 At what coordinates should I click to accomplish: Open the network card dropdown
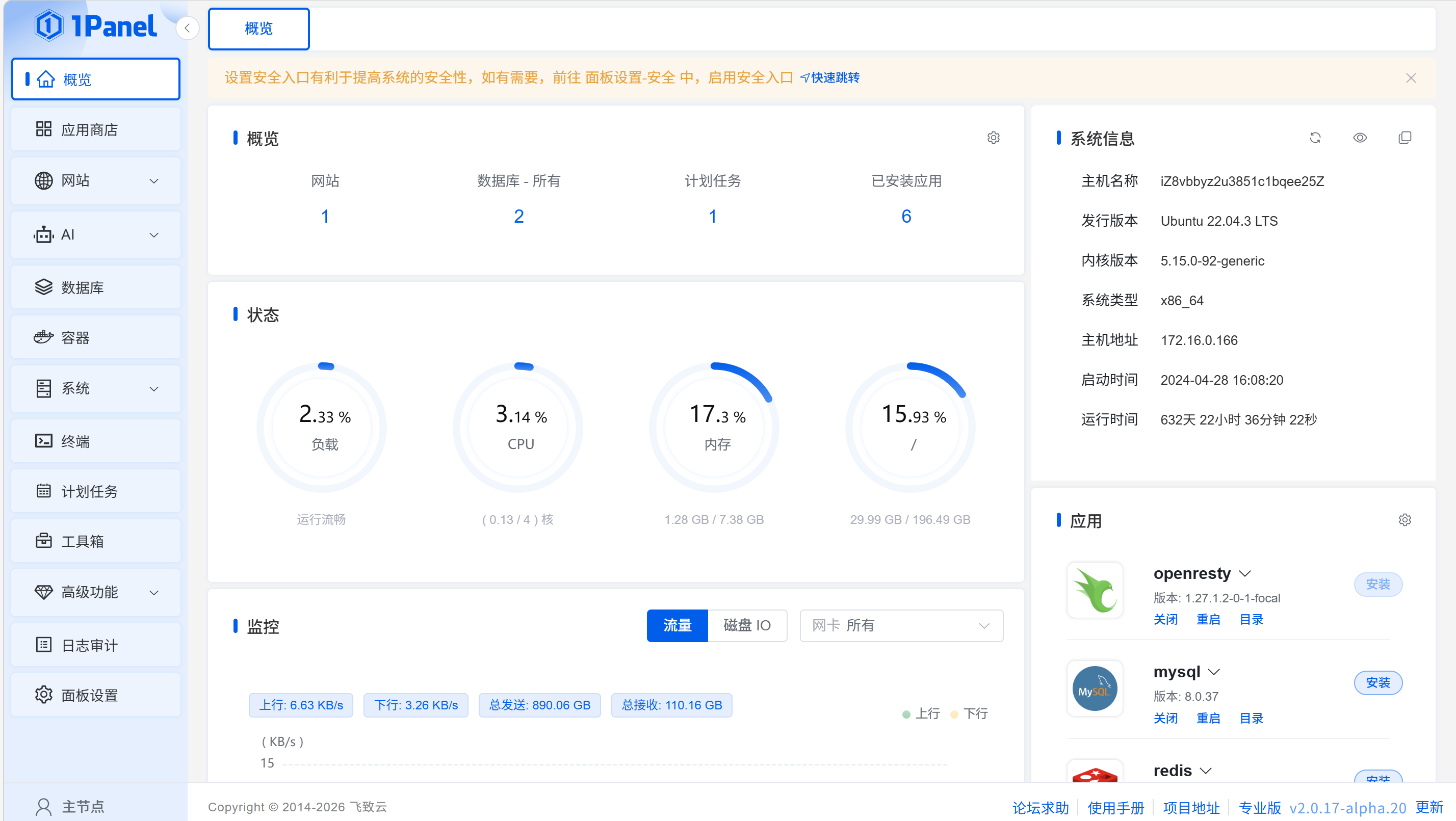tap(901, 625)
